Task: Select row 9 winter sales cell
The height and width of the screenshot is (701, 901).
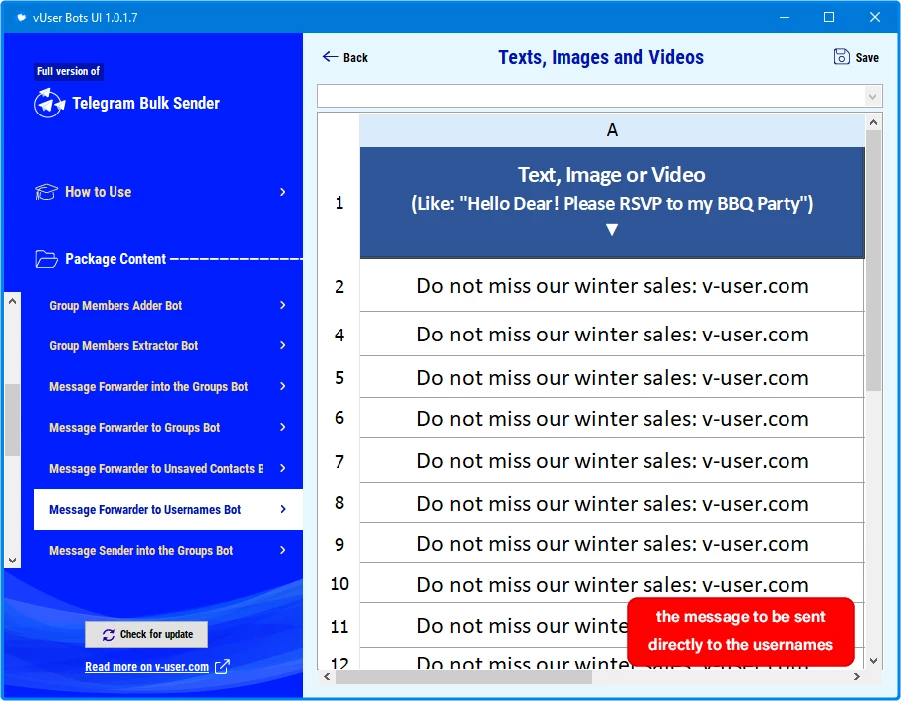Action: [612, 544]
